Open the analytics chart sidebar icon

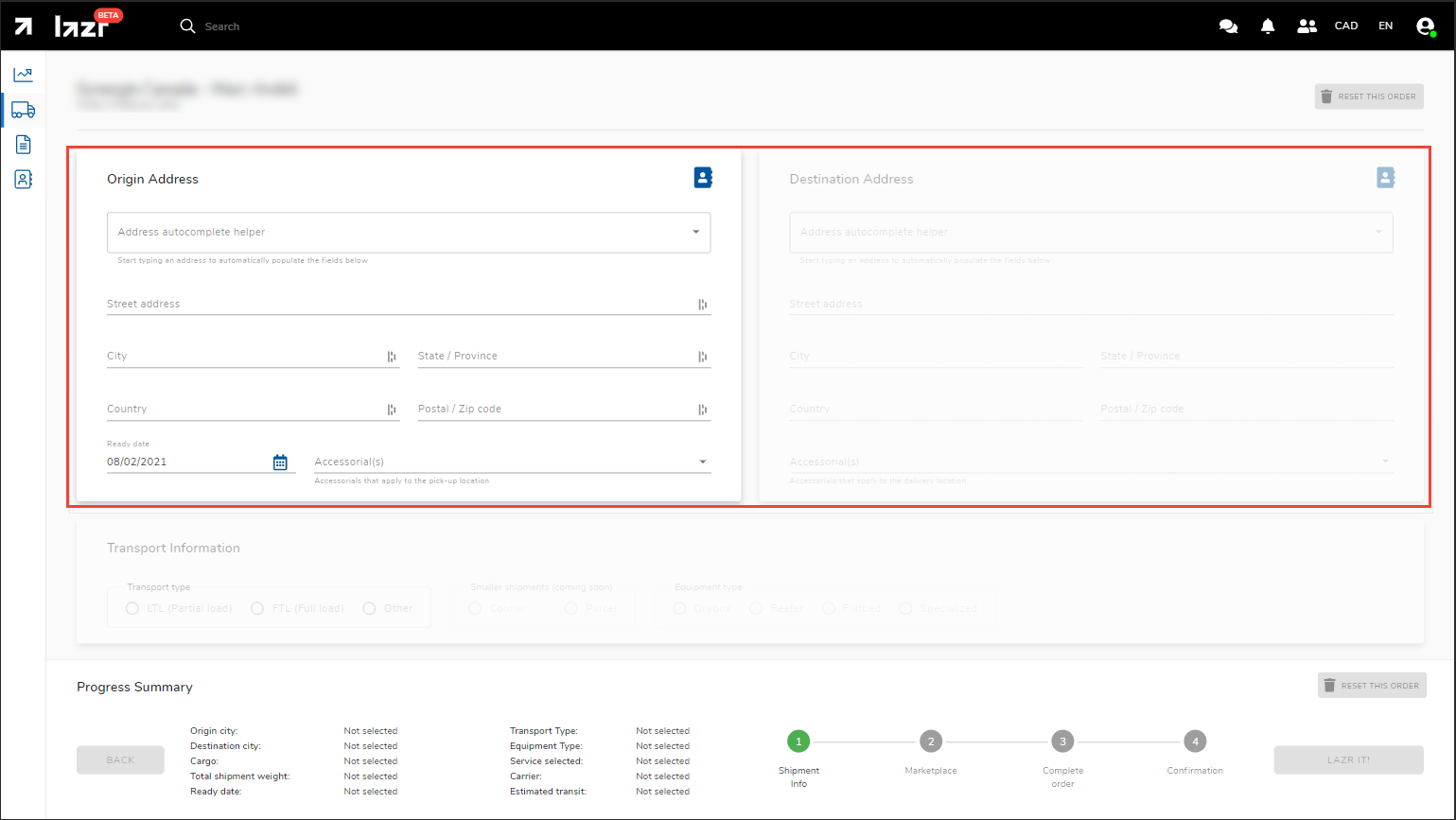click(23, 75)
